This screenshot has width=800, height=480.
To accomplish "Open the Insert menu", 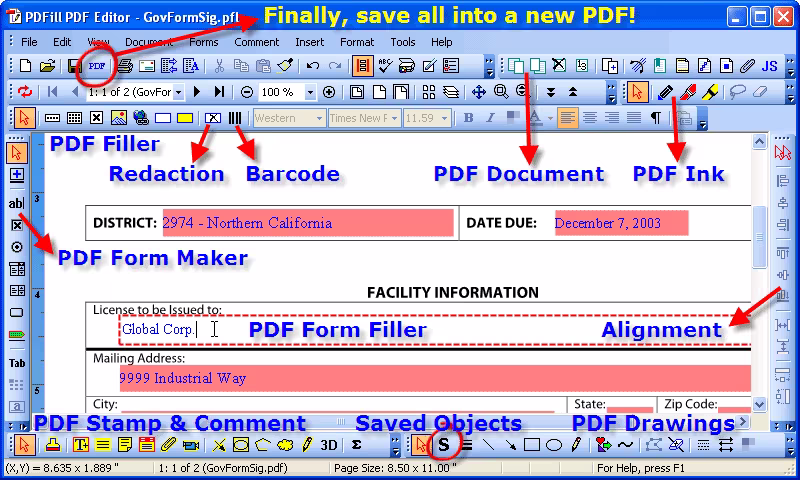I will point(309,42).
